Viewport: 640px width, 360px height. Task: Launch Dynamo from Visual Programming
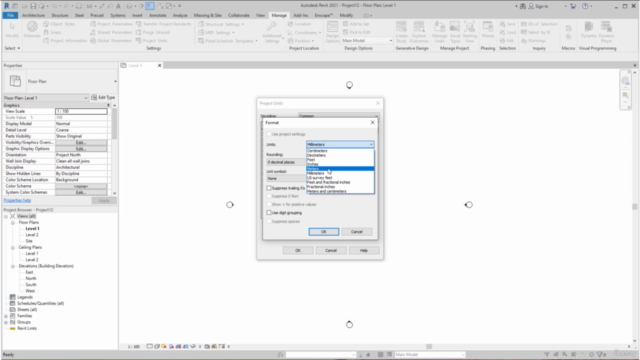click(588, 30)
